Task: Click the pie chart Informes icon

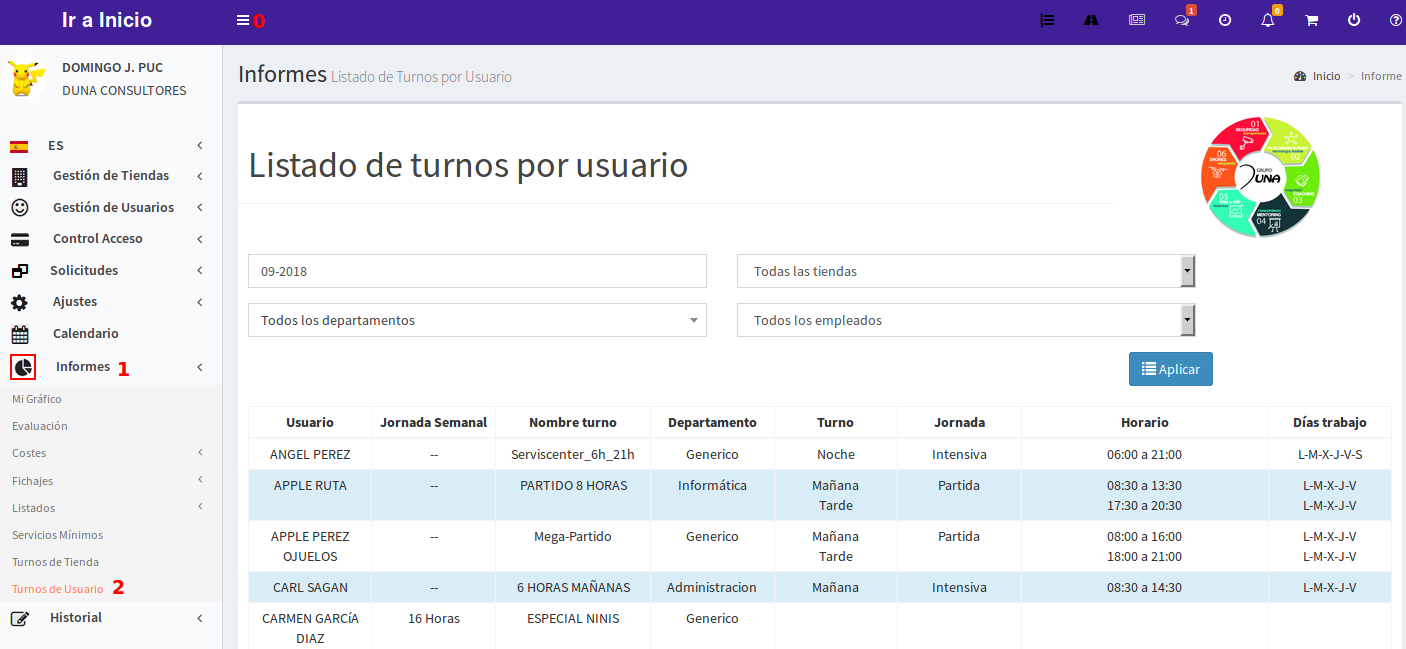Action: (23, 367)
